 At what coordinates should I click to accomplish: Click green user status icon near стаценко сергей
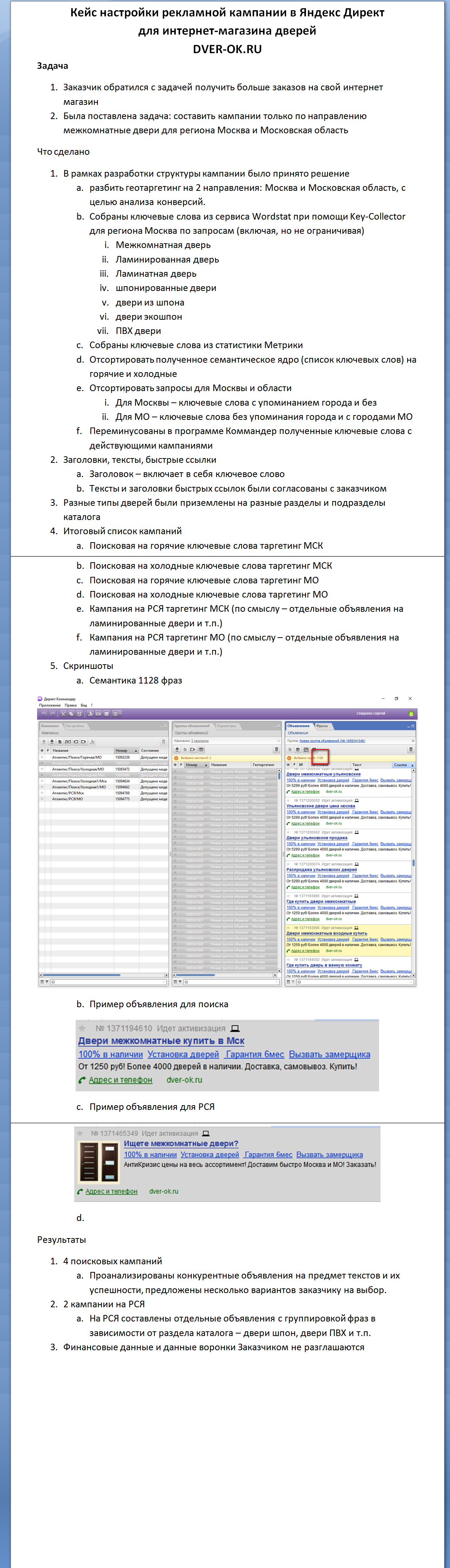[411, 713]
